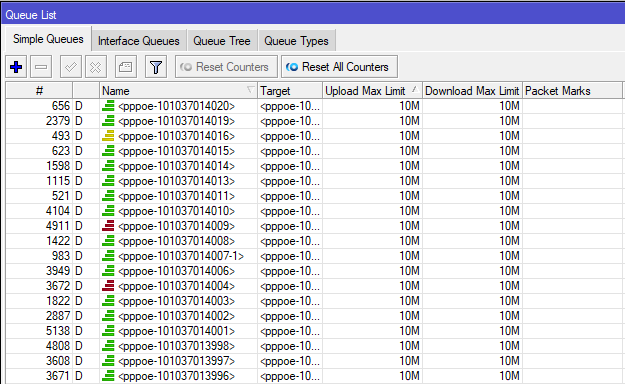
Task: Click red queue icon of pppoe-10103714004
Action: [108, 286]
